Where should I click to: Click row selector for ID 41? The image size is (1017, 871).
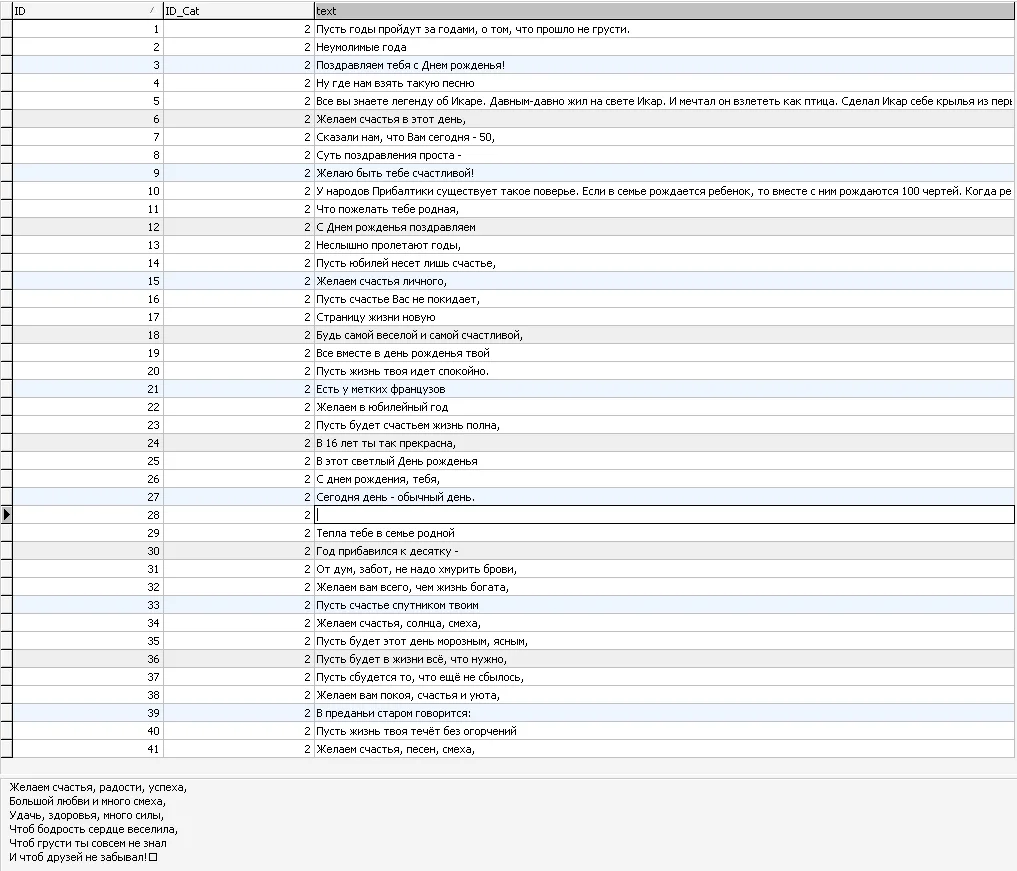point(6,749)
